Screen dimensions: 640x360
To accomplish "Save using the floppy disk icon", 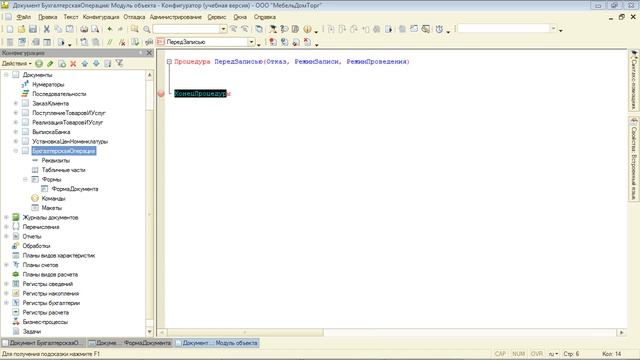I will (33, 29).
